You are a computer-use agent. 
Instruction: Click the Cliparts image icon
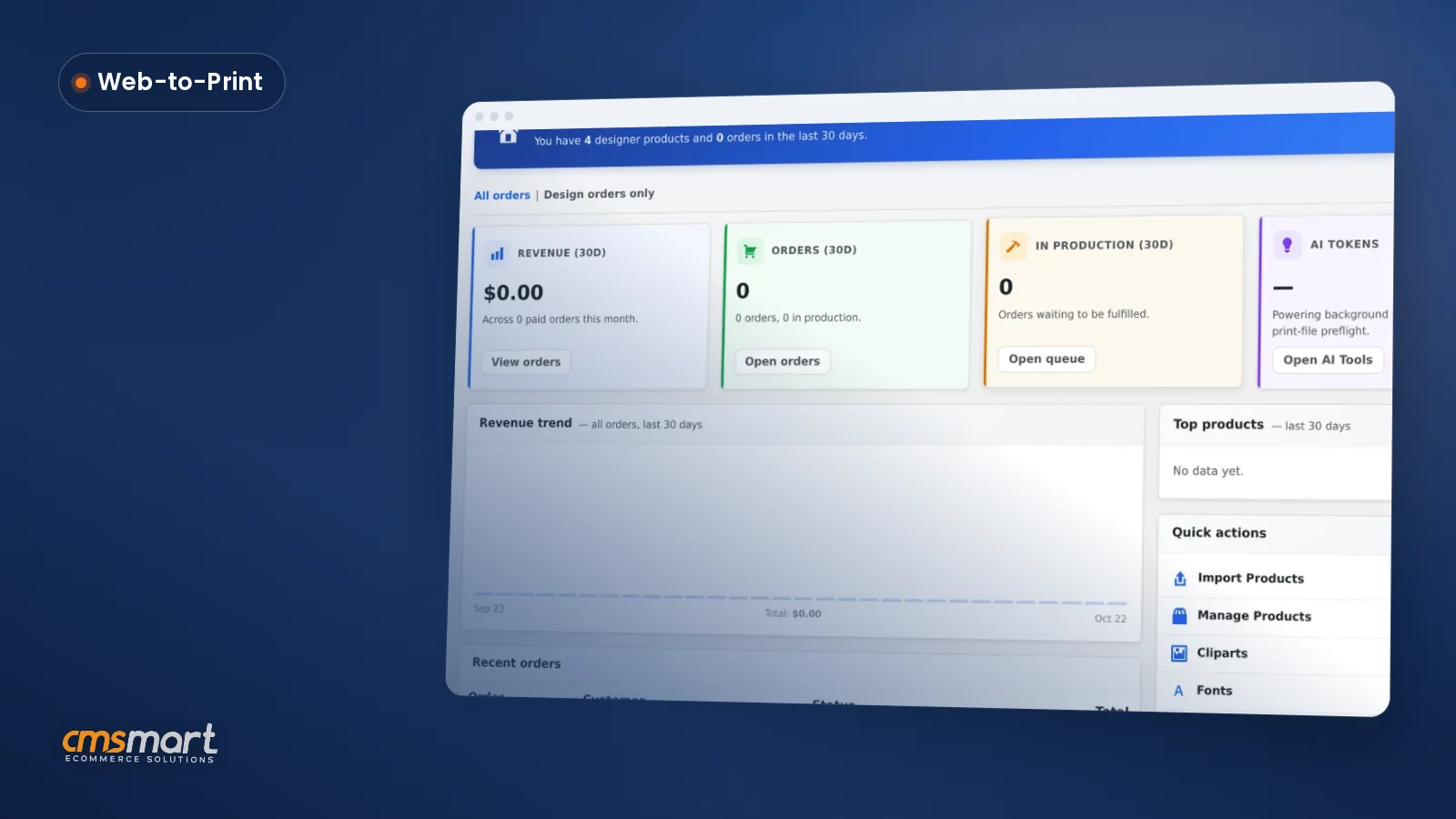coord(1179,653)
